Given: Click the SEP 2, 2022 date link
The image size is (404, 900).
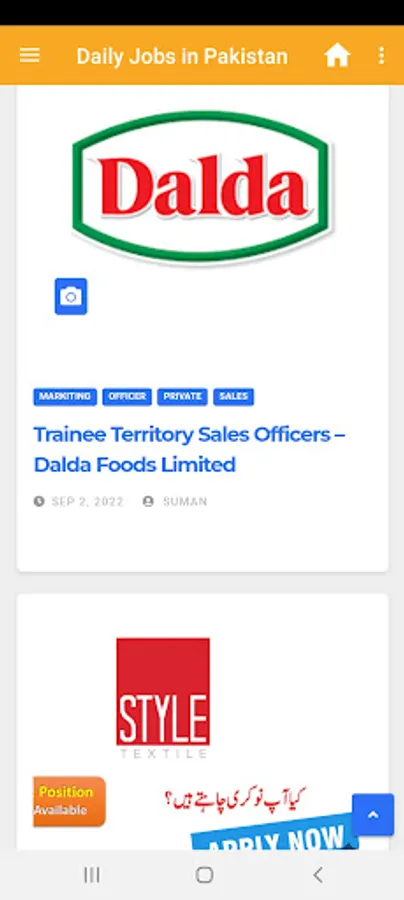Looking at the screenshot, I should point(87,502).
